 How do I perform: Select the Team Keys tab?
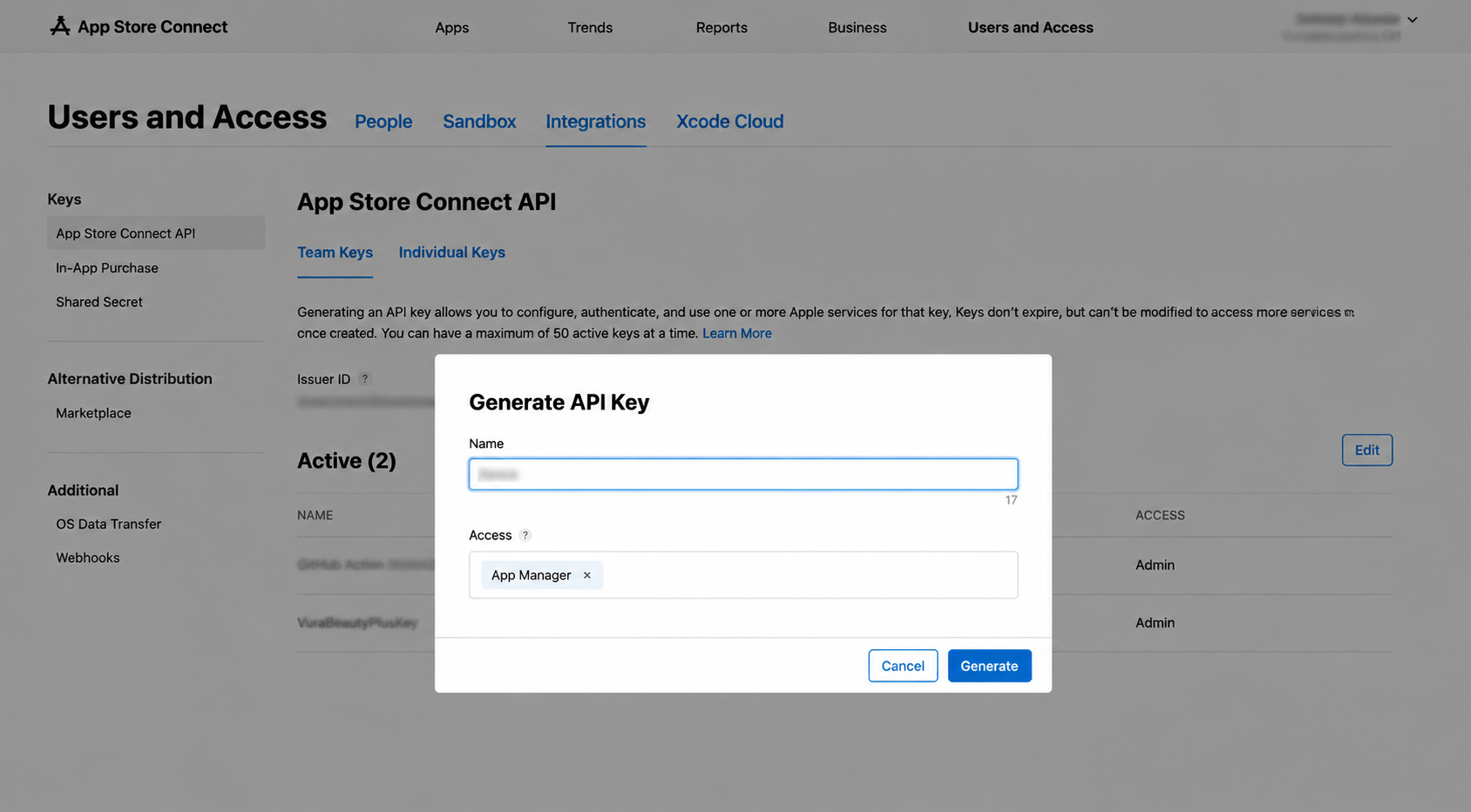pyautogui.click(x=335, y=252)
